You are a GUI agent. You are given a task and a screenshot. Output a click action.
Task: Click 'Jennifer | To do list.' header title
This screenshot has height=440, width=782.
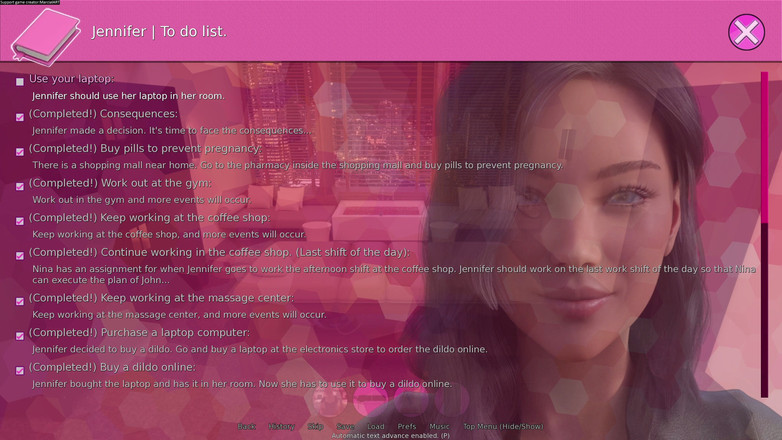point(159,31)
